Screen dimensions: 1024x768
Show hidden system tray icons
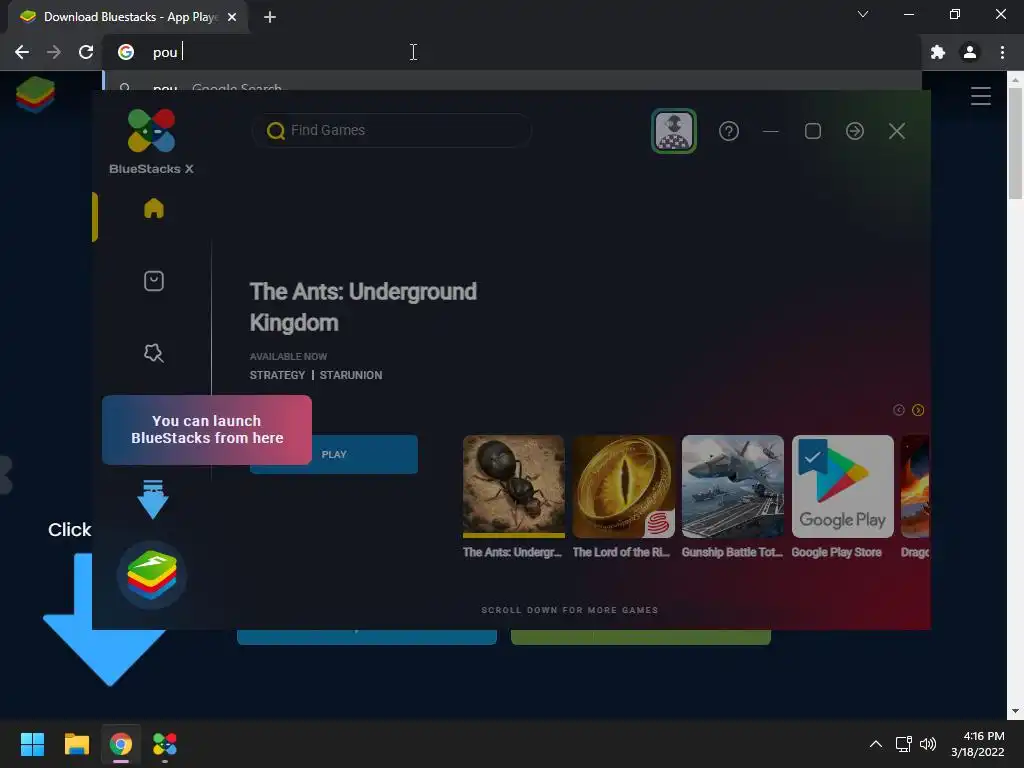pos(876,744)
